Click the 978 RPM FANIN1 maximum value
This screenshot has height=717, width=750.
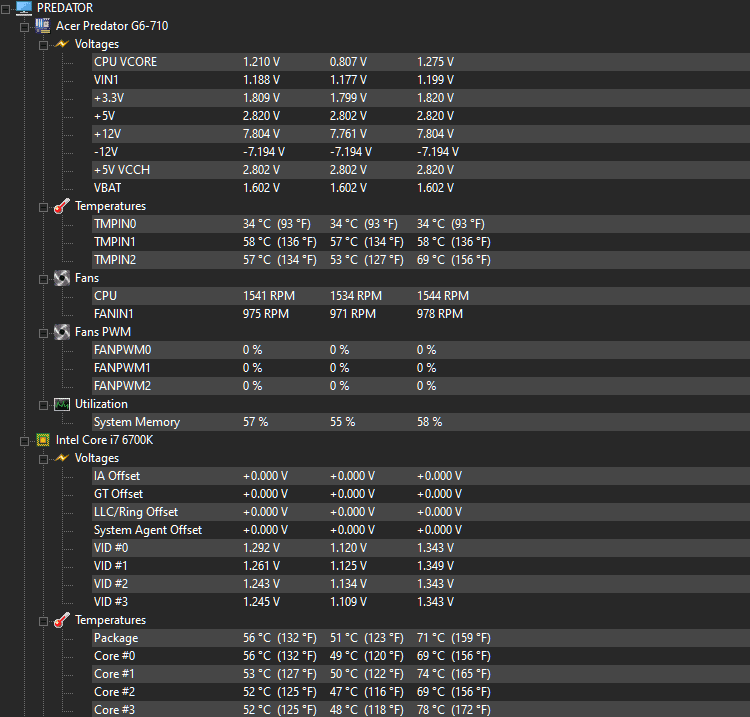point(440,314)
